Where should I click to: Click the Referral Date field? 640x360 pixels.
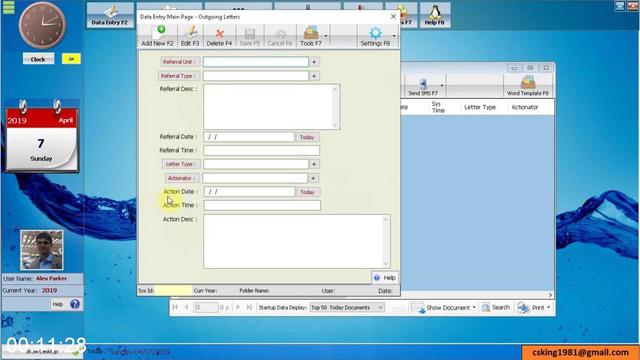pyautogui.click(x=249, y=137)
